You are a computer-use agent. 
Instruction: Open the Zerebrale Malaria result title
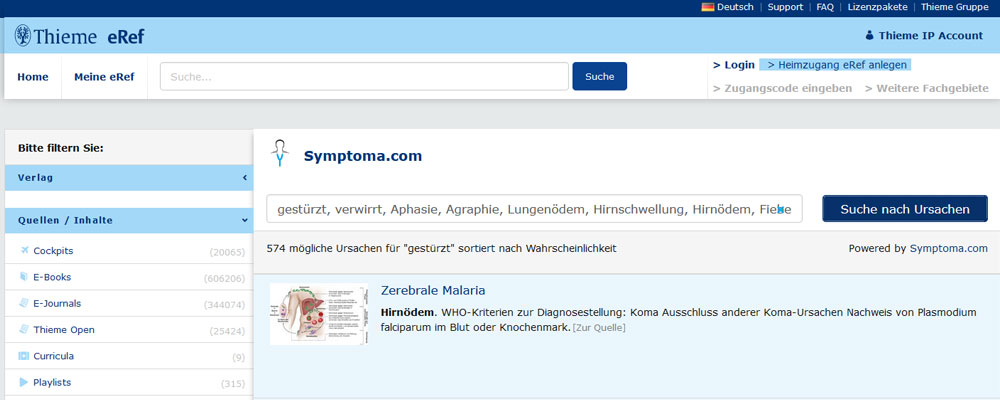pos(433,290)
